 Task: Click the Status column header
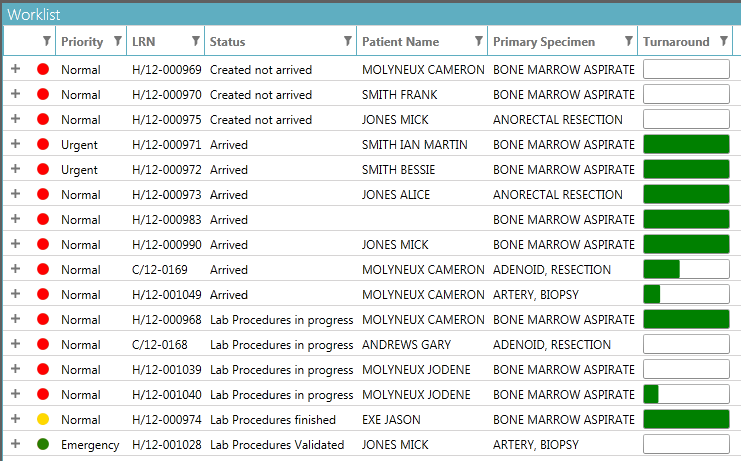pos(228,42)
